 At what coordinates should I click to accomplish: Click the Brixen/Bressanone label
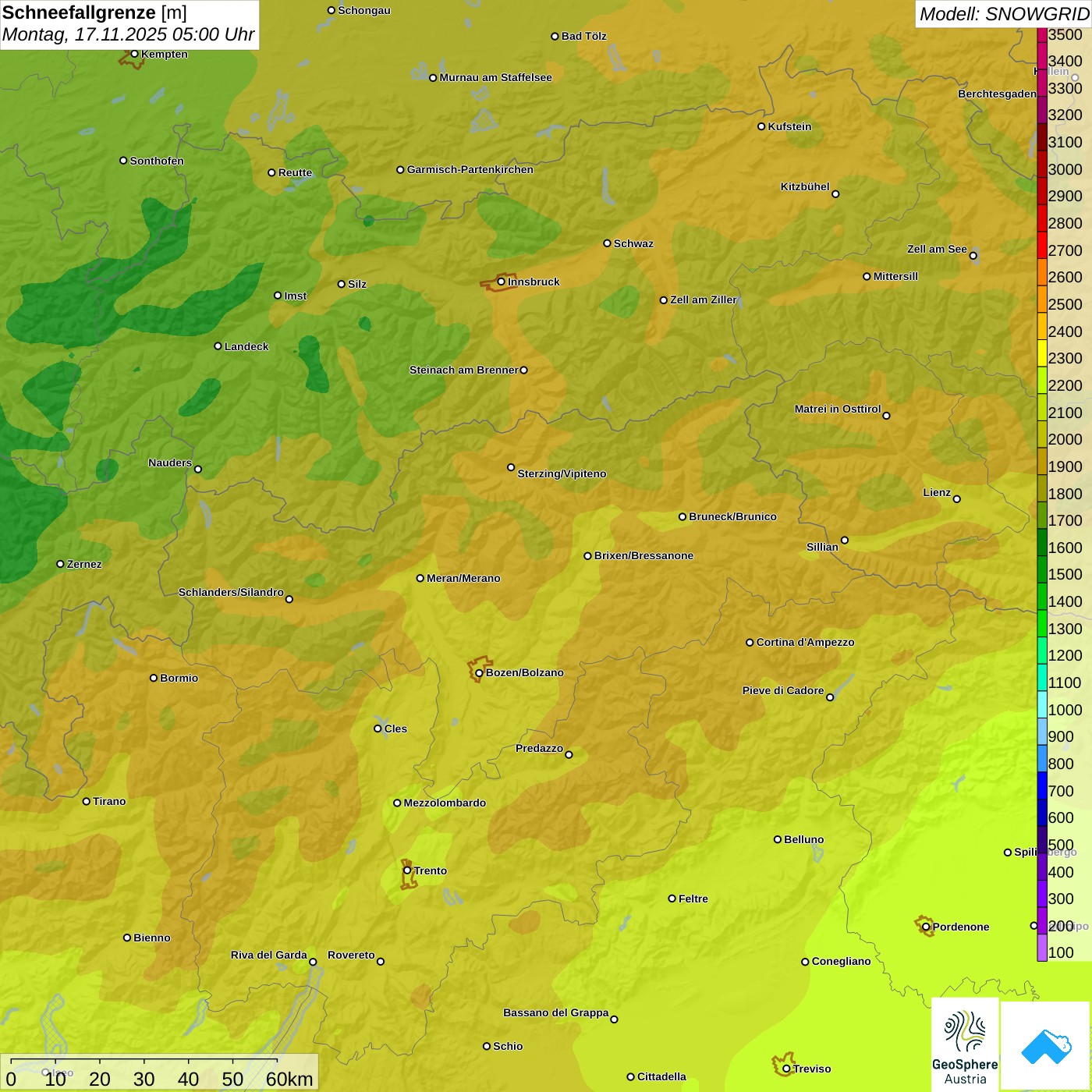click(x=643, y=555)
